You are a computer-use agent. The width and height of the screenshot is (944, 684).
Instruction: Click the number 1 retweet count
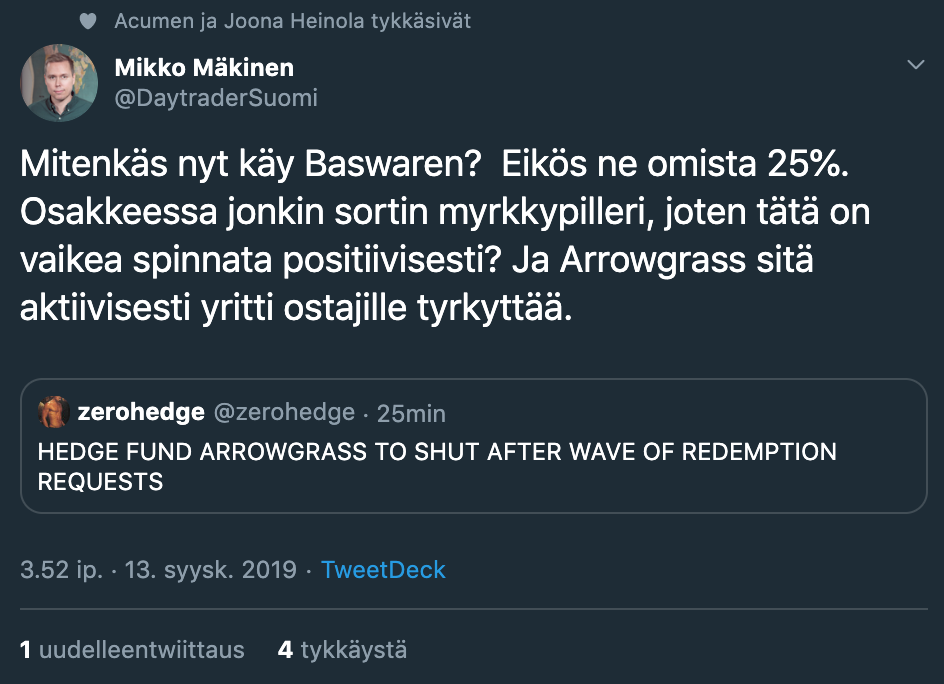tap(26, 650)
